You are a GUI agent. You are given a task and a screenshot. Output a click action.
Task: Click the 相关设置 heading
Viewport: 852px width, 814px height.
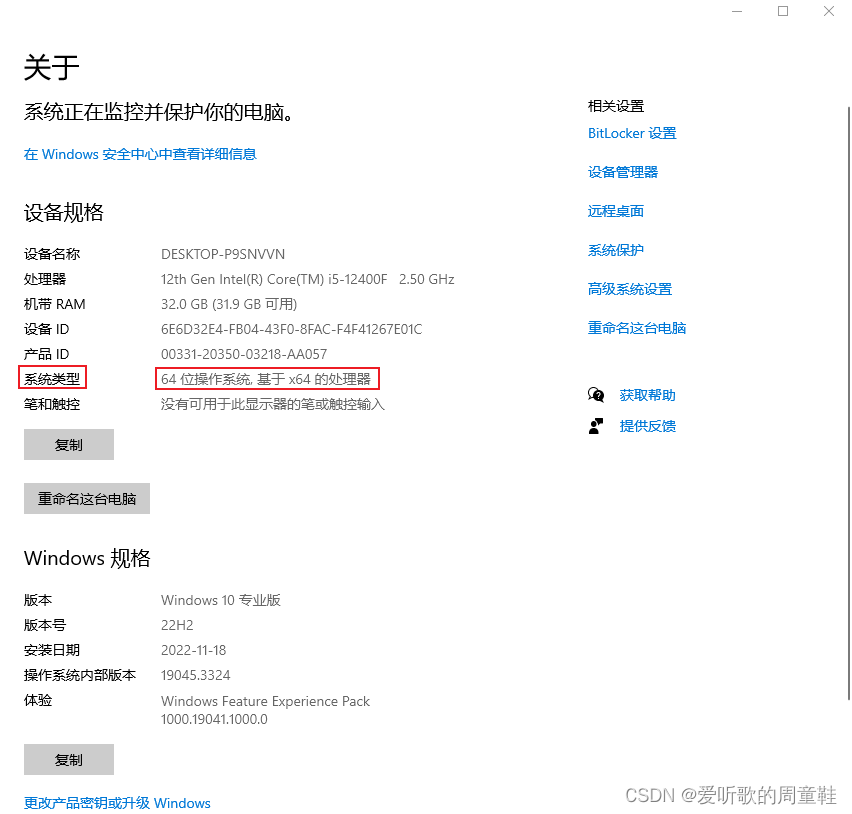[x=616, y=107]
